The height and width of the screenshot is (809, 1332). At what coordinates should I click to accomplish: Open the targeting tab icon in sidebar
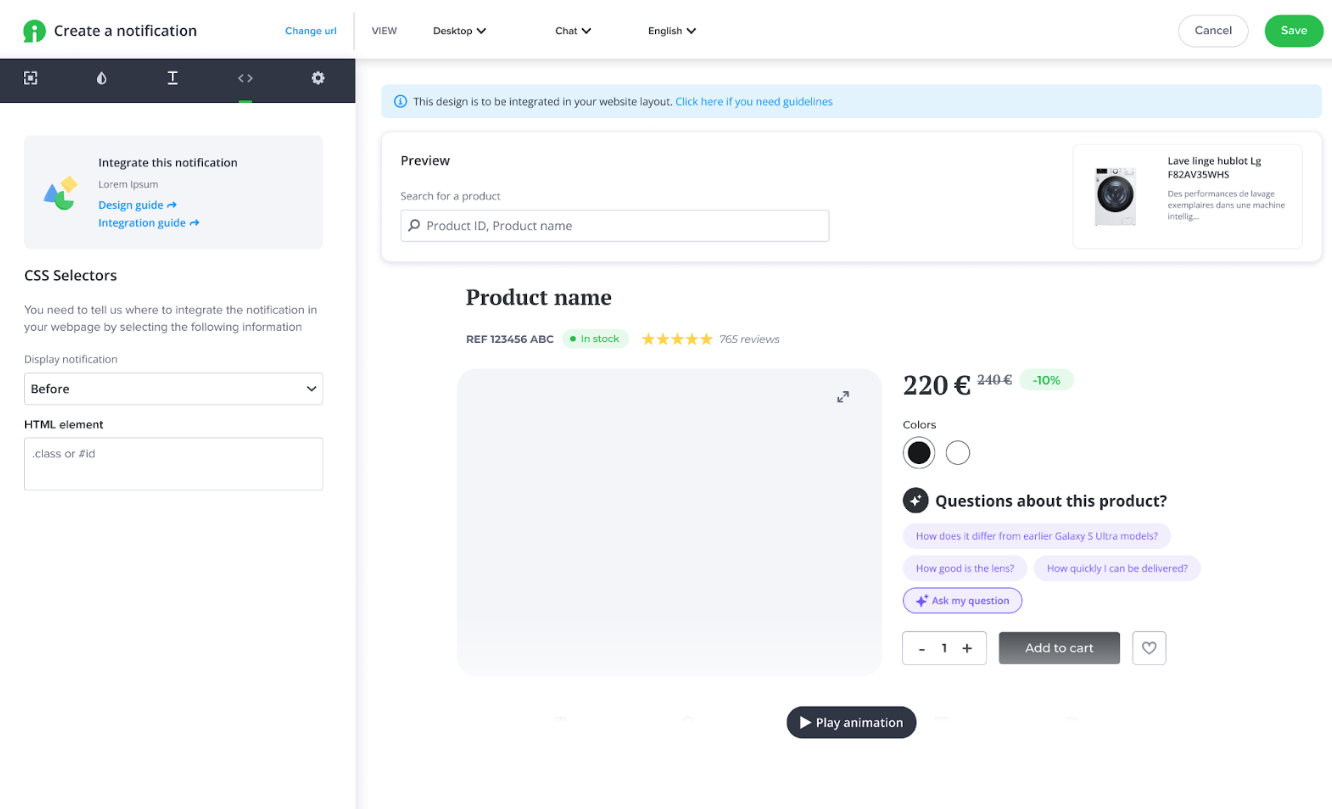31,78
